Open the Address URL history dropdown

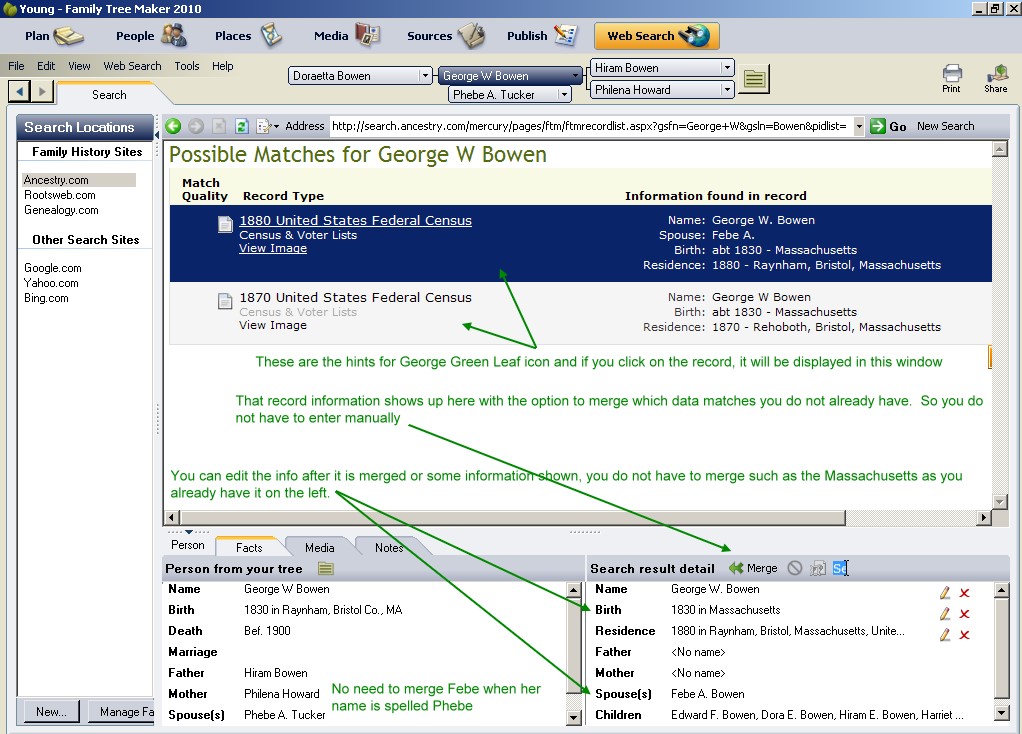point(859,126)
